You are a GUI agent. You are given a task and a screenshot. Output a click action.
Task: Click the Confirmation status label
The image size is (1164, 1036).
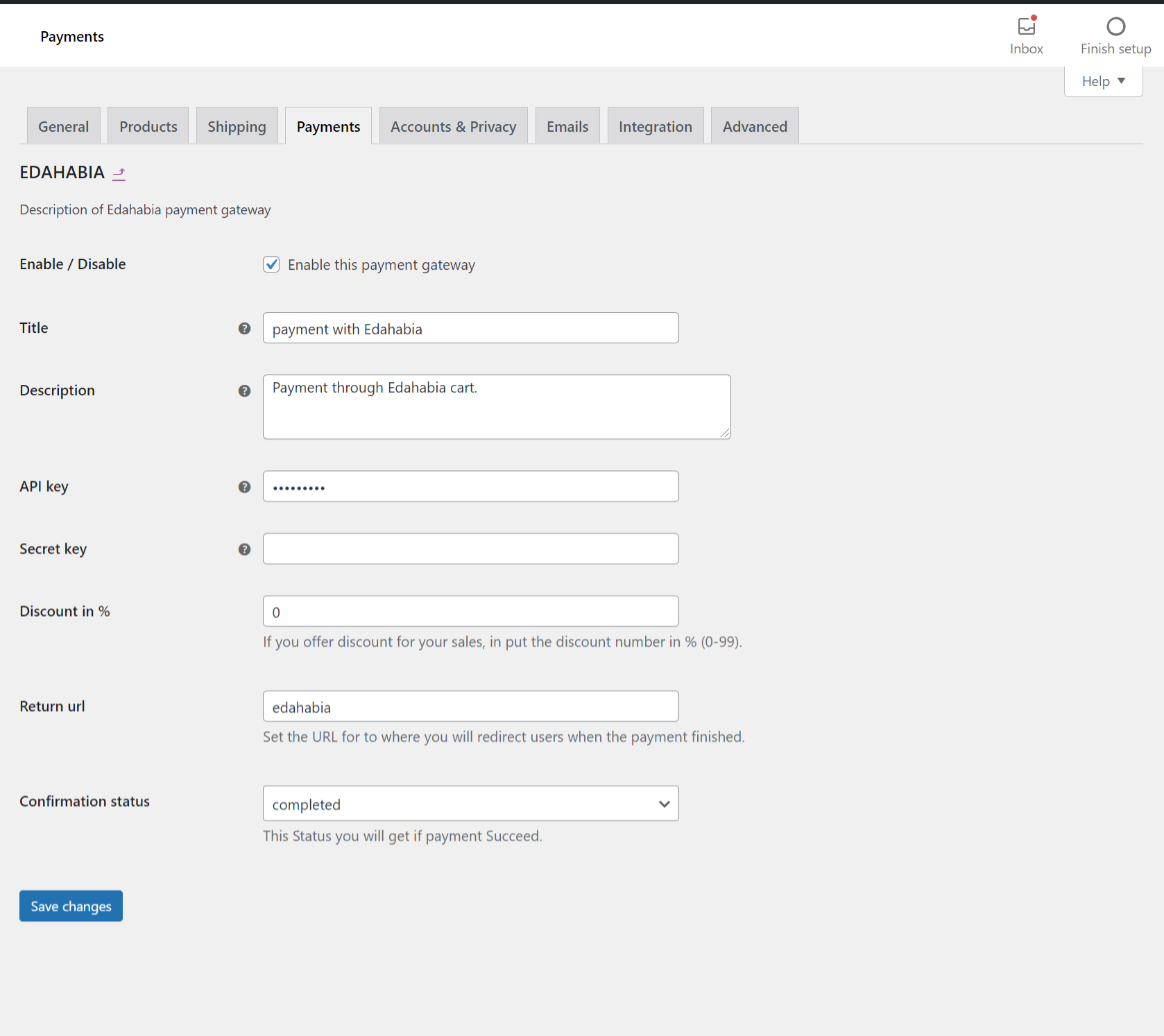click(x=85, y=801)
